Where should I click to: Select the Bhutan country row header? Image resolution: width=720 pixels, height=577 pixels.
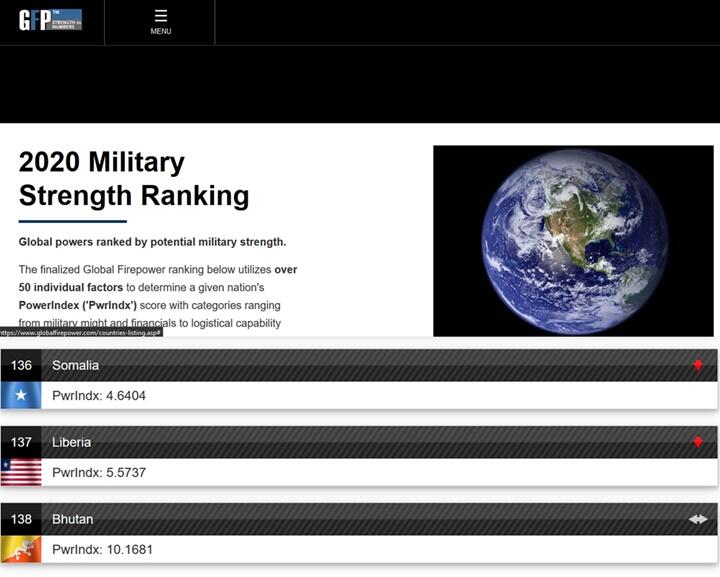tap(359, 519)
